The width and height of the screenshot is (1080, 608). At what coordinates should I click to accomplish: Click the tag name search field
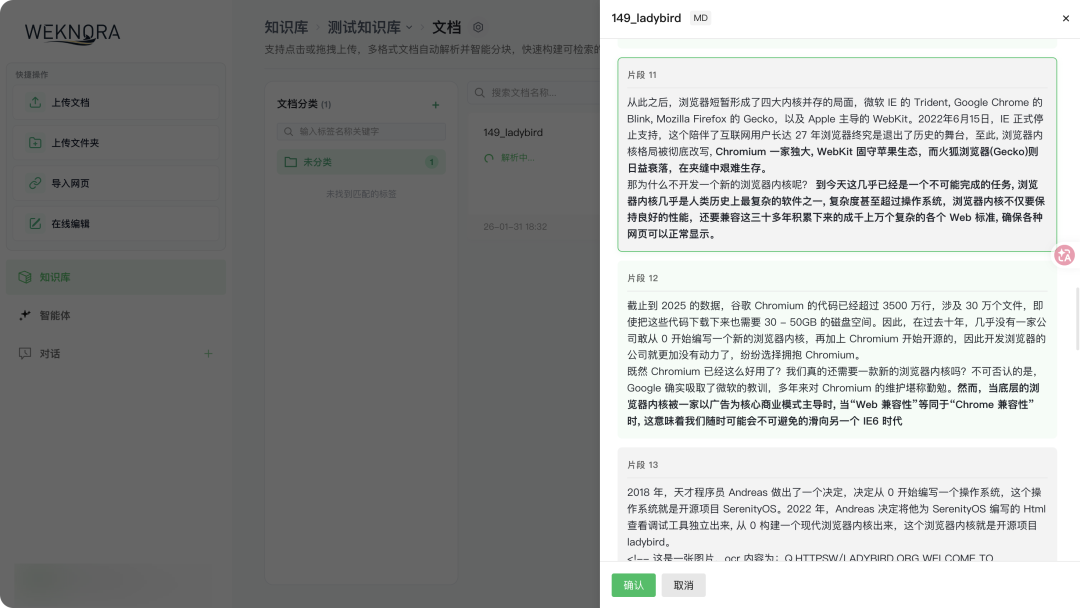click(x=361, y=132)
